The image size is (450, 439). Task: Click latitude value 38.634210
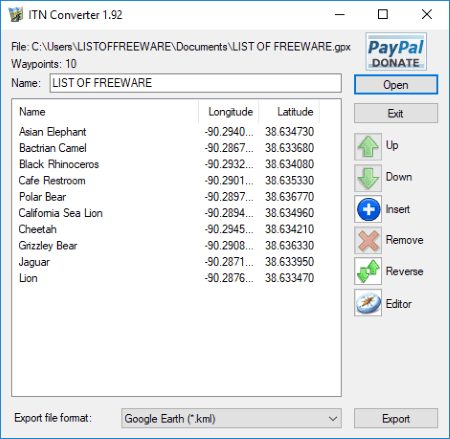289,229
